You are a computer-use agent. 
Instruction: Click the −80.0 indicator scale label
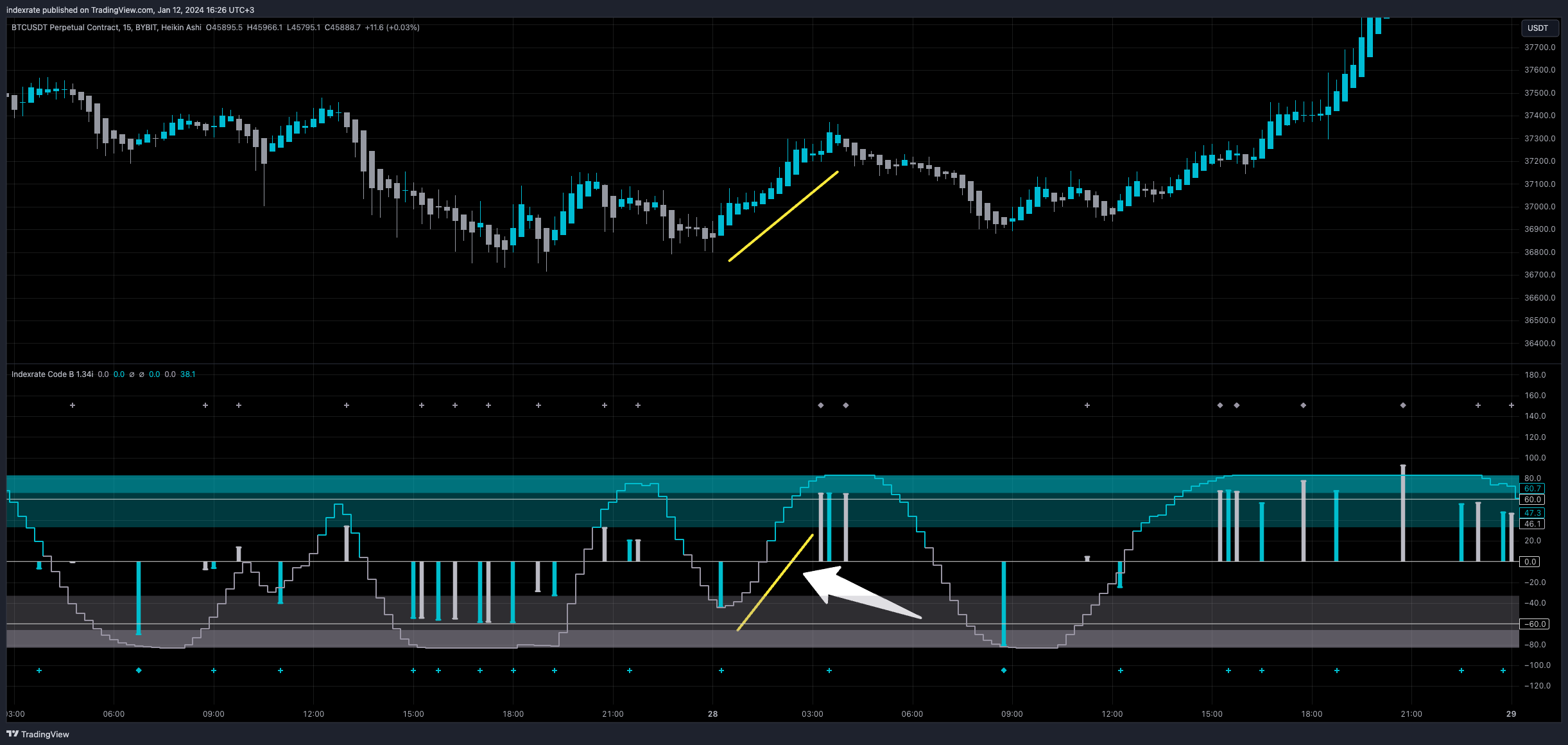pyautogui.click(x=1535, y=645)
